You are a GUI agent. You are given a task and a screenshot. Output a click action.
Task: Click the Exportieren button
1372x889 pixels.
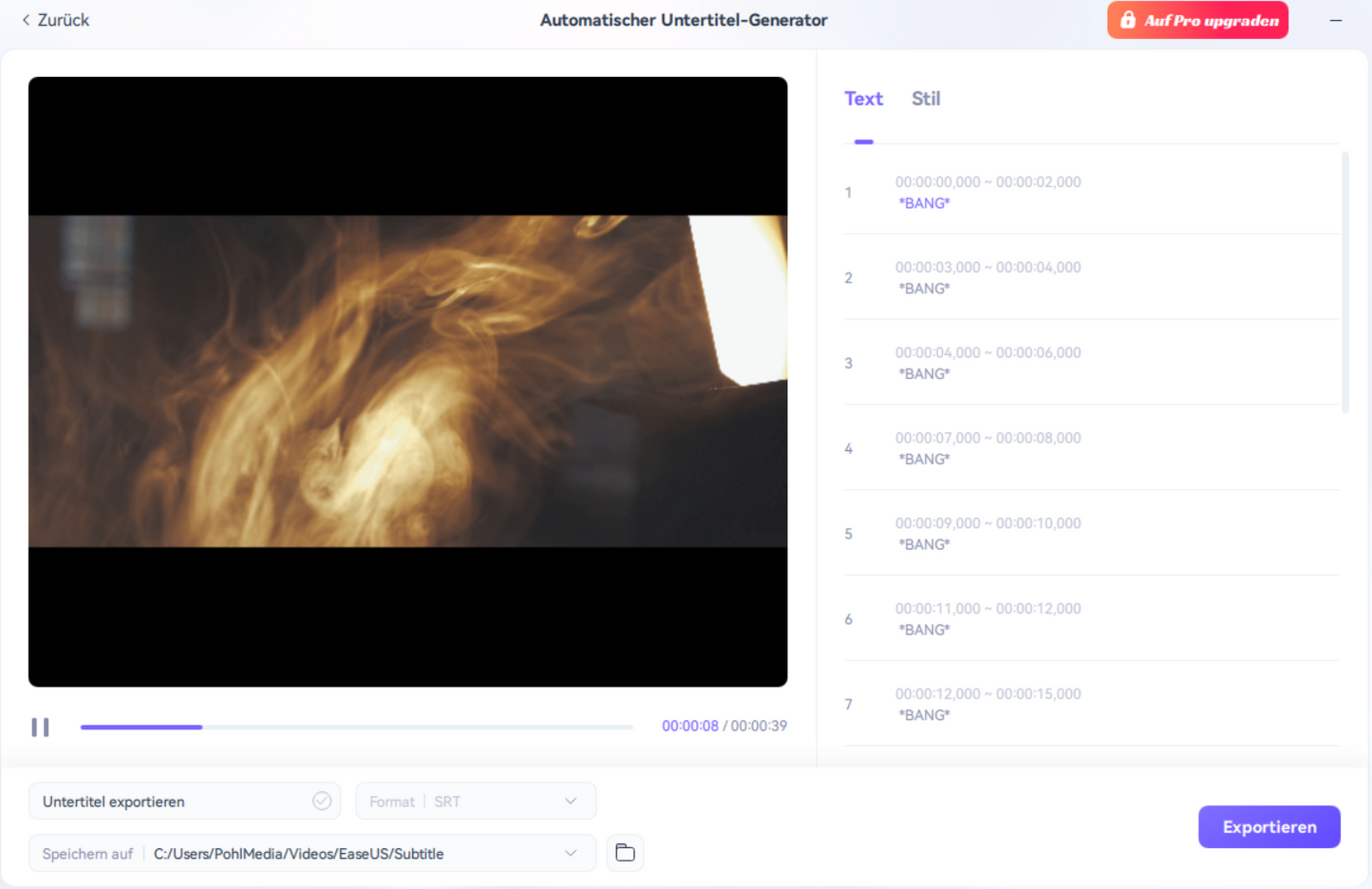tap(1269, 827)
